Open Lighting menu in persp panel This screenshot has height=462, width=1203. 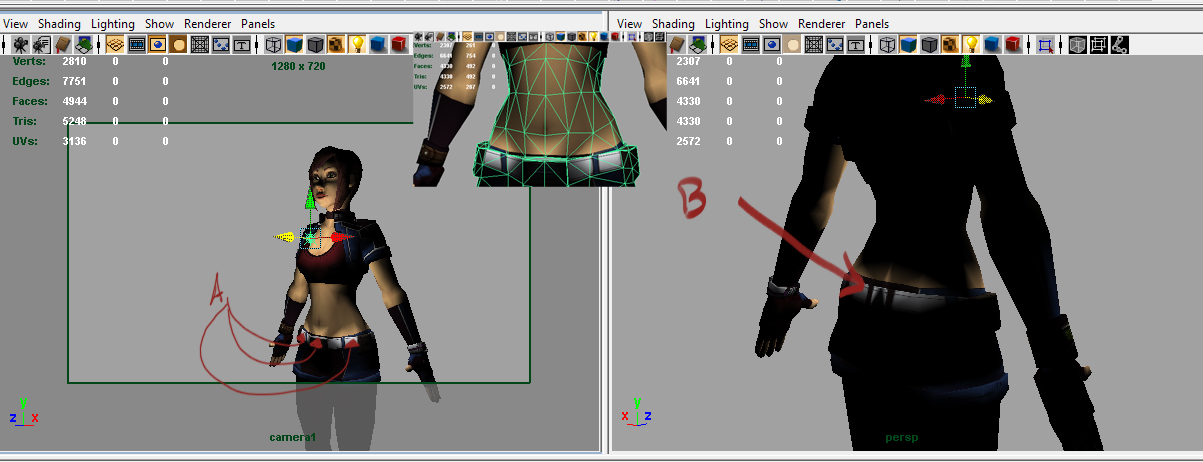point(726,23)
